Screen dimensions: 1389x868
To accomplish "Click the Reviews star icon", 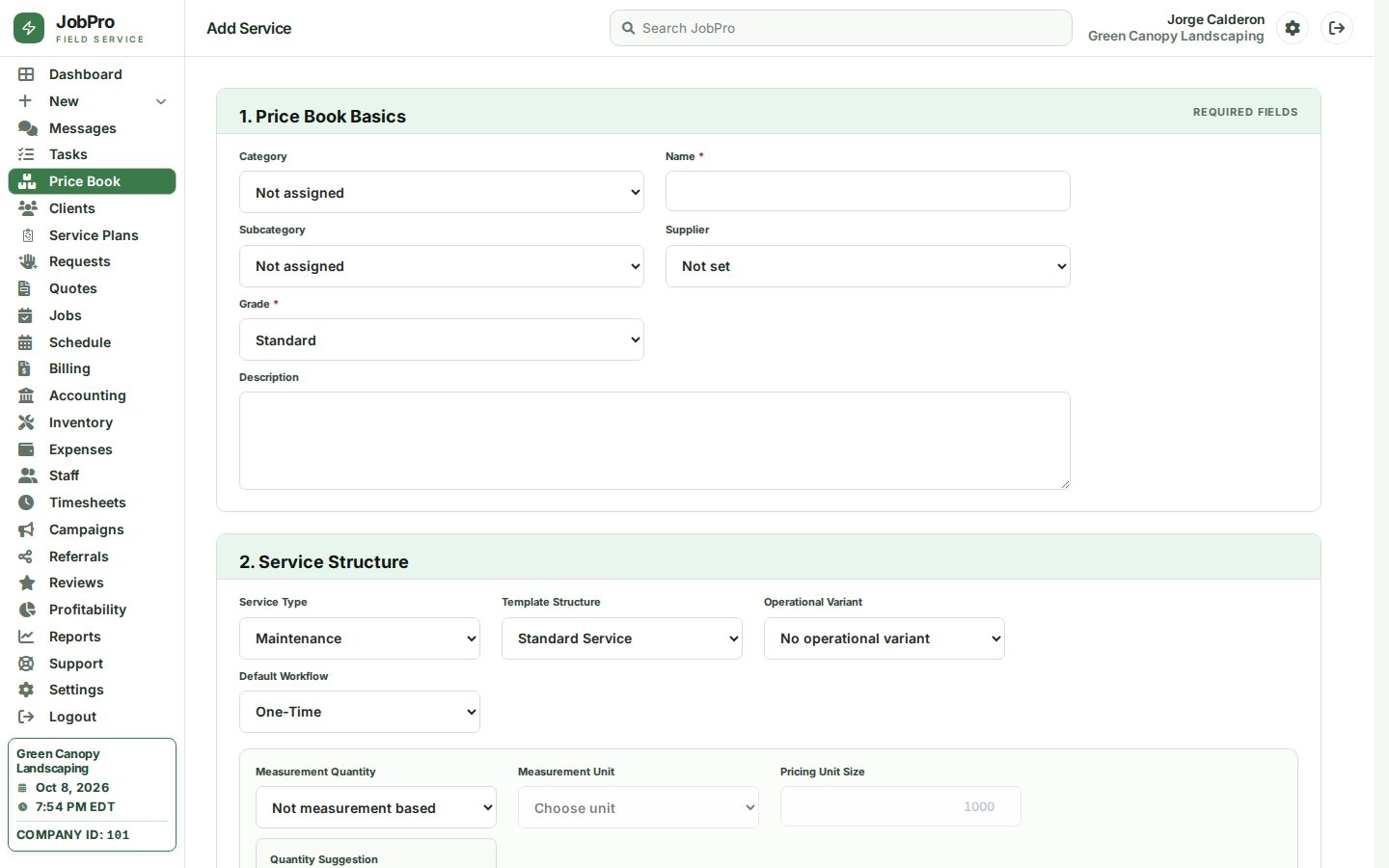I will pyautogui.click(x=27, y=583).
